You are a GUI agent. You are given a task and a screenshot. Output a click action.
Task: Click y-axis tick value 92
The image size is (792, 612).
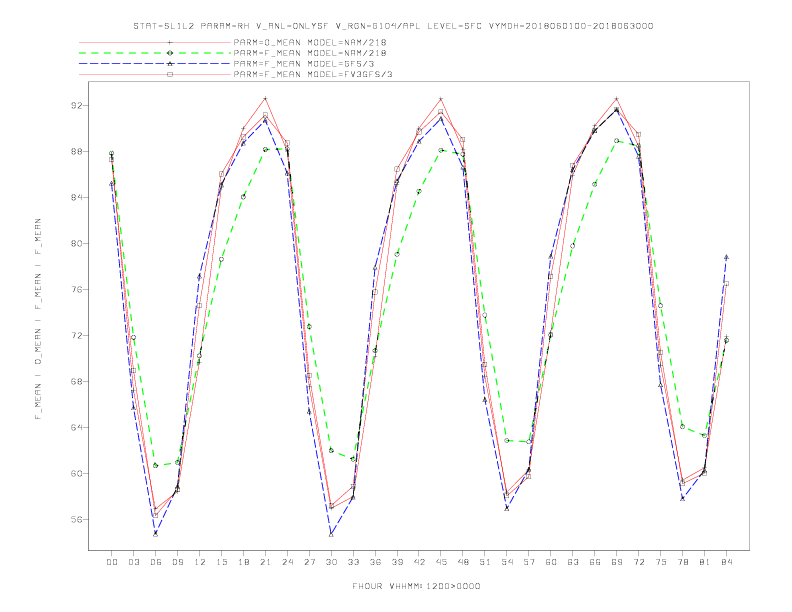click(x=77, y=106)
